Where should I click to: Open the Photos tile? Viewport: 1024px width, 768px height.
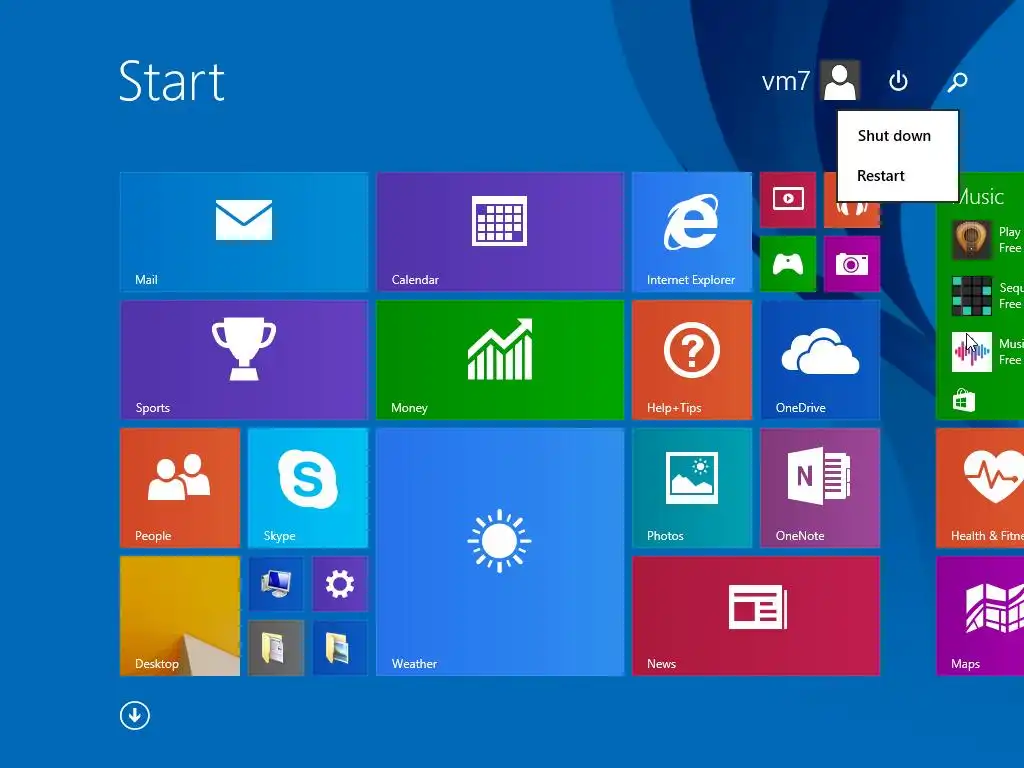pos(692,488)
